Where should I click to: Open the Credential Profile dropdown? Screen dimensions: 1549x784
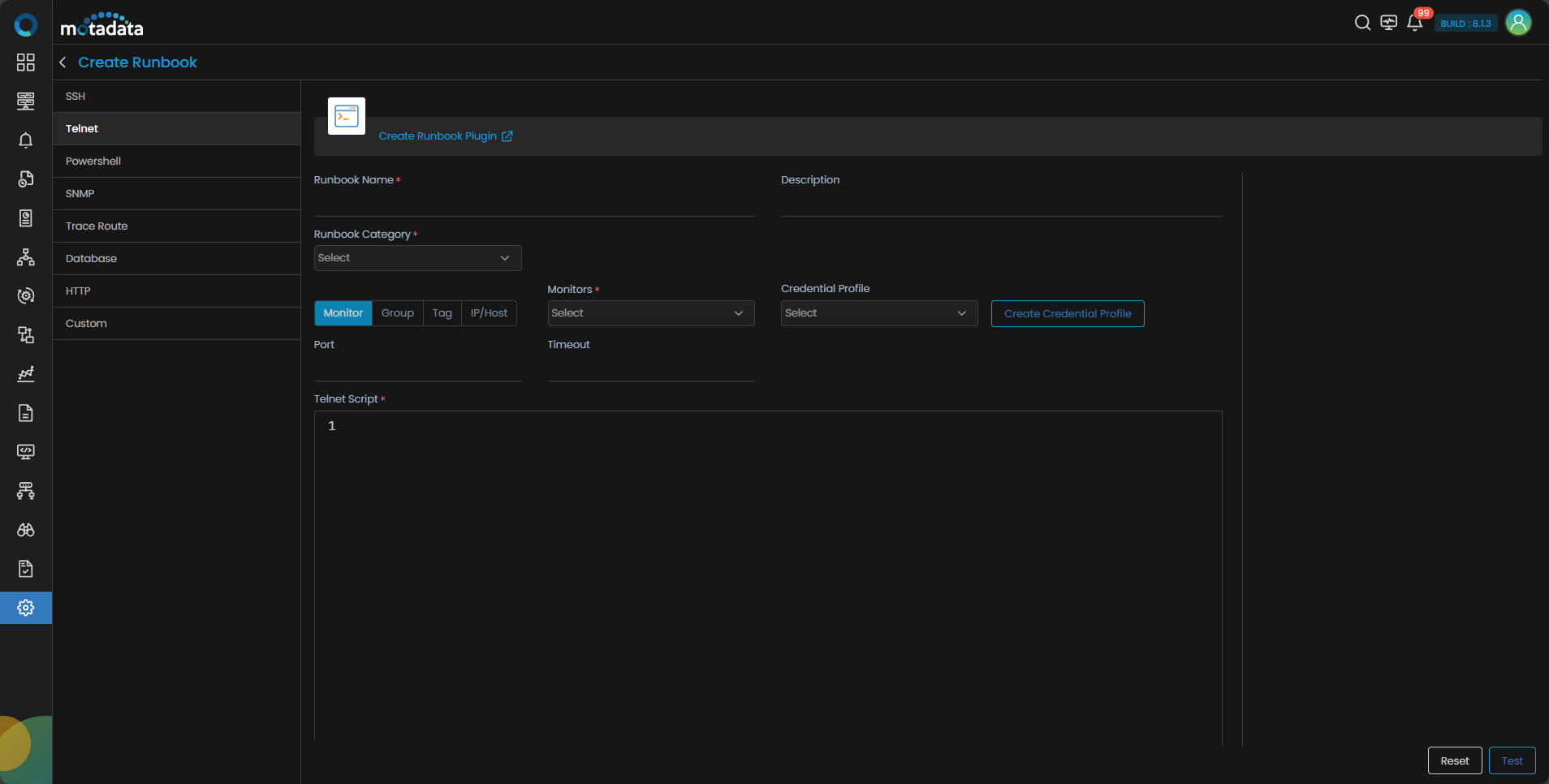click(x=878, y=313)
